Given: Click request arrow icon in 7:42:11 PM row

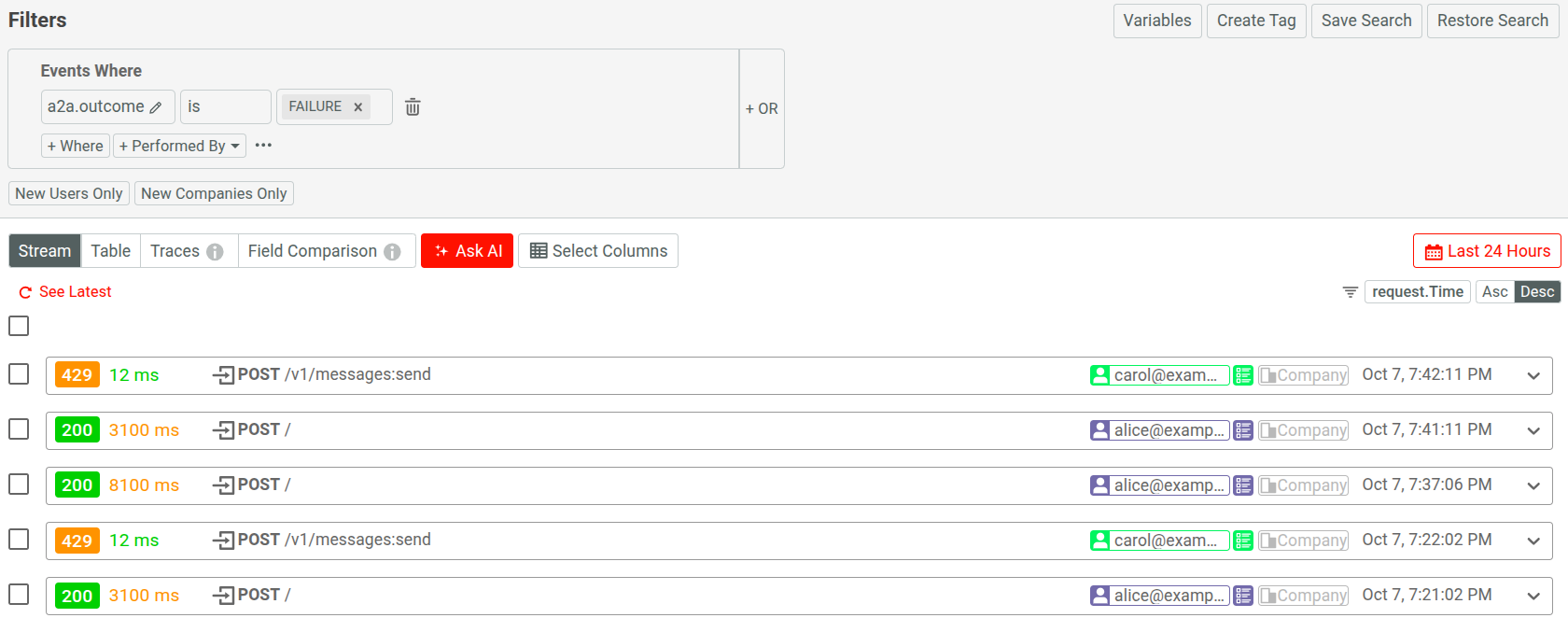Looking at the screenshot, I should (223, 375).
